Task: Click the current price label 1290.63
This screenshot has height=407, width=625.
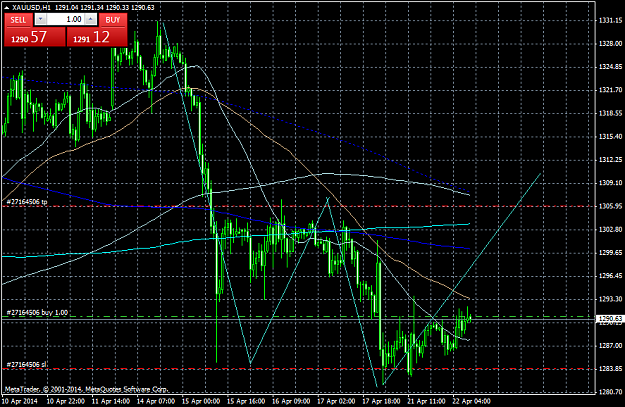Action: point(610,319)
